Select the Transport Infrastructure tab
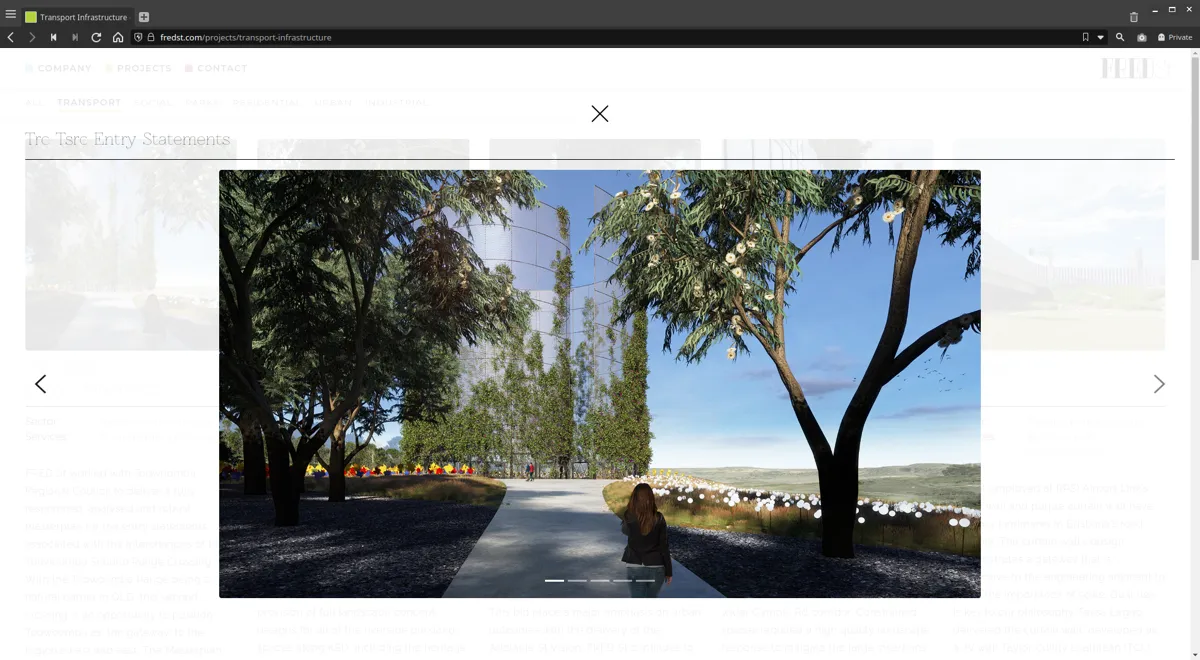Screen dimensions: 1200x660 77,17
